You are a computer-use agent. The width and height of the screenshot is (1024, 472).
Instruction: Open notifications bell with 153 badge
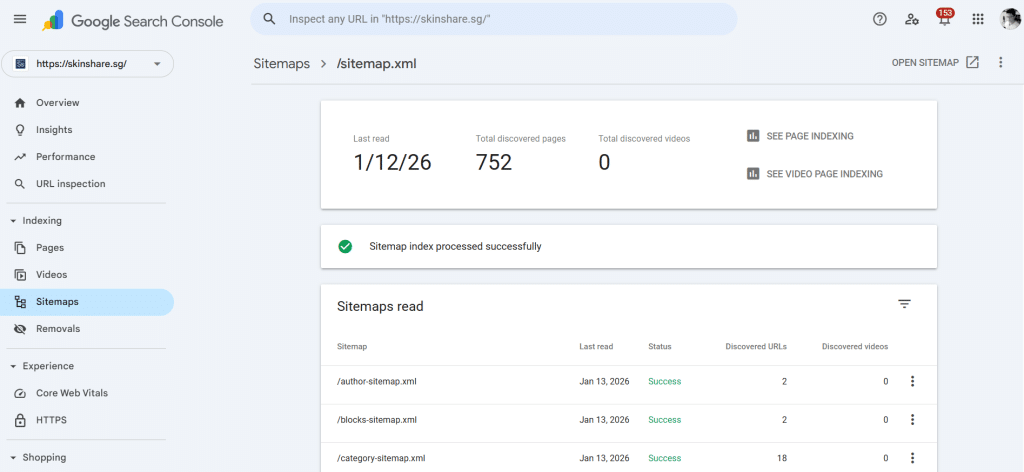point(944,18)
